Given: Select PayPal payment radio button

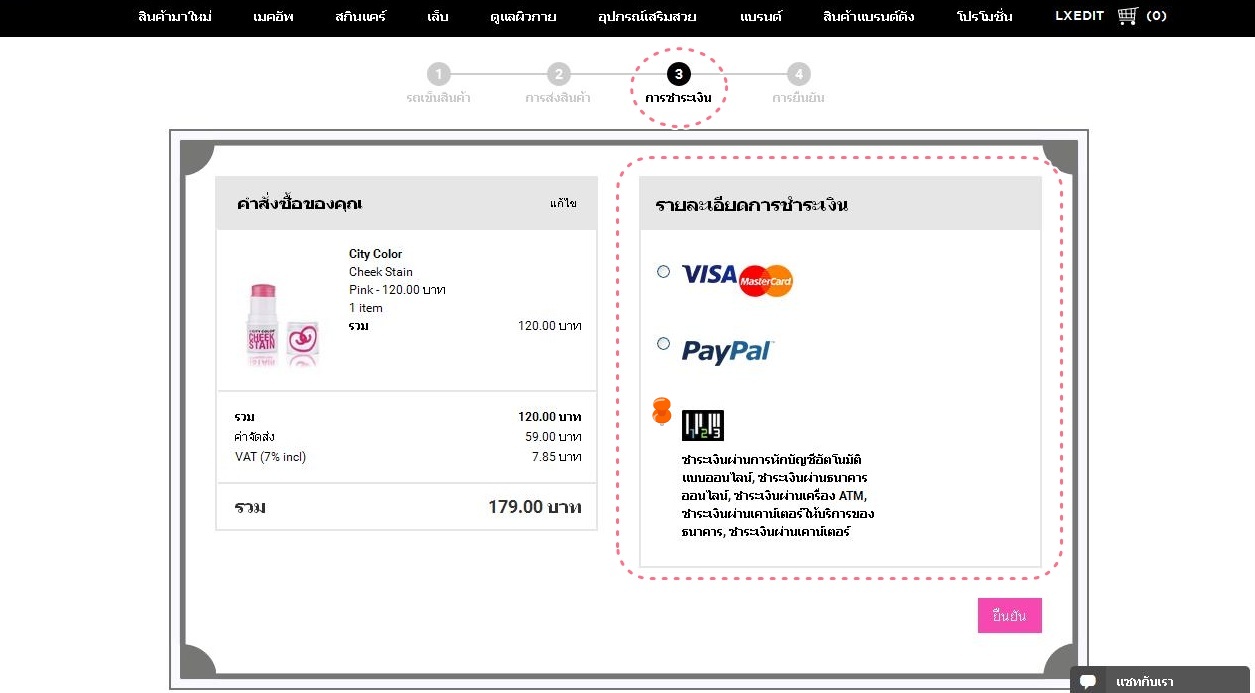Looking at the screenshot, I should click(663, 343).
